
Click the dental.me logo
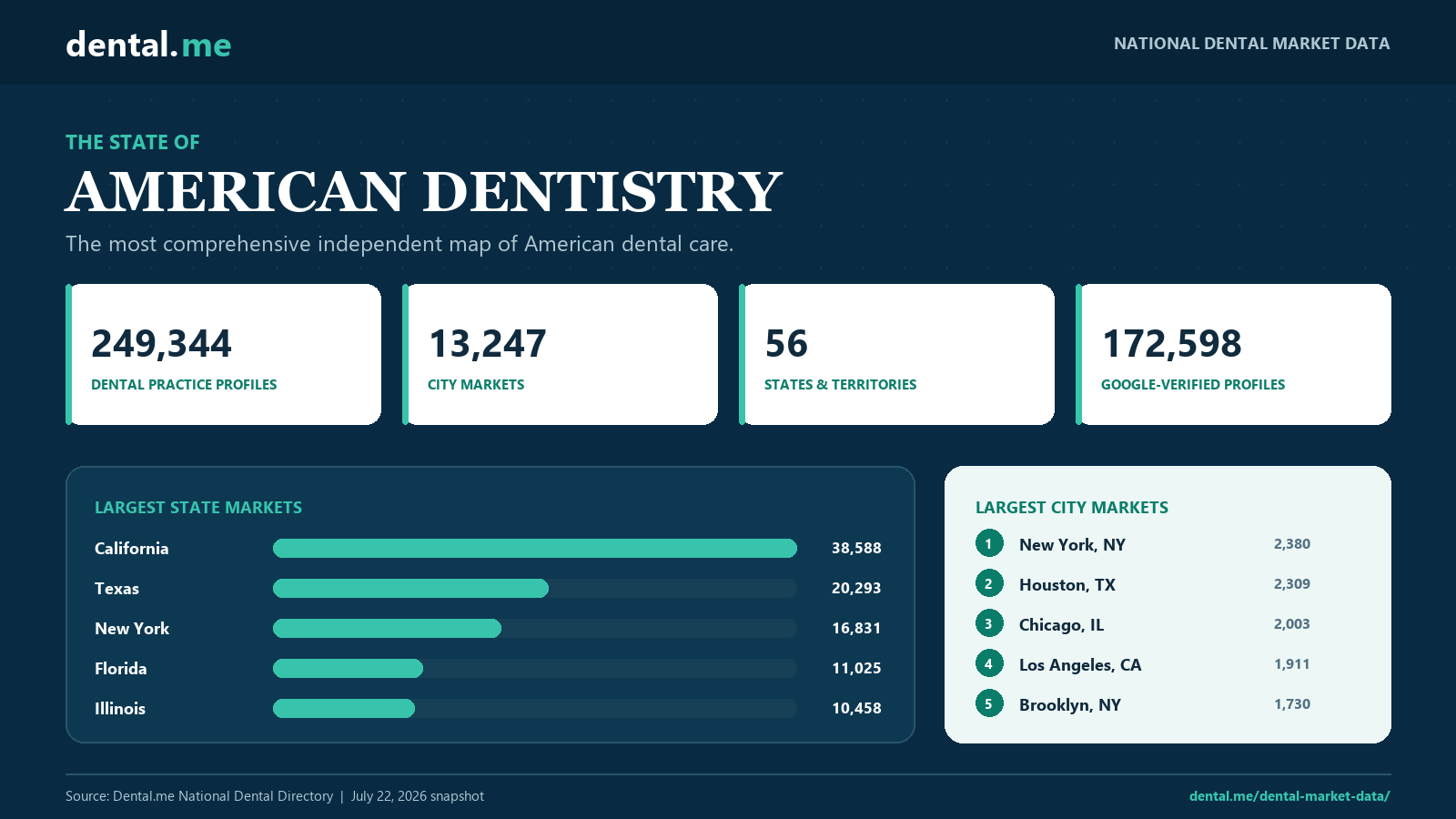[x=148, y=45]
